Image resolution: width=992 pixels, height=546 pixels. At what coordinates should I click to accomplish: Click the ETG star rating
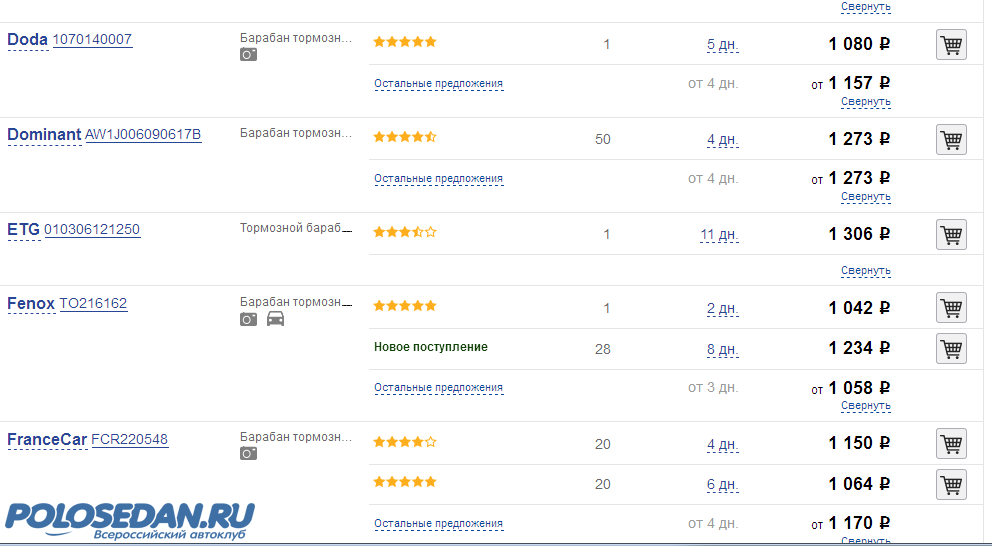coord(405,232)
